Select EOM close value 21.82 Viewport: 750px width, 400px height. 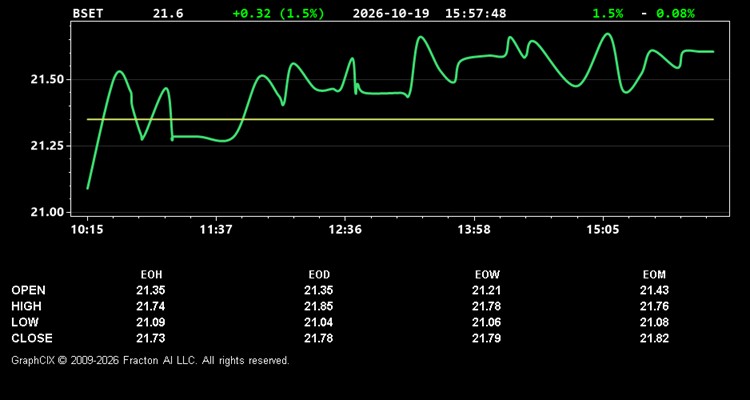click(654, 338)
